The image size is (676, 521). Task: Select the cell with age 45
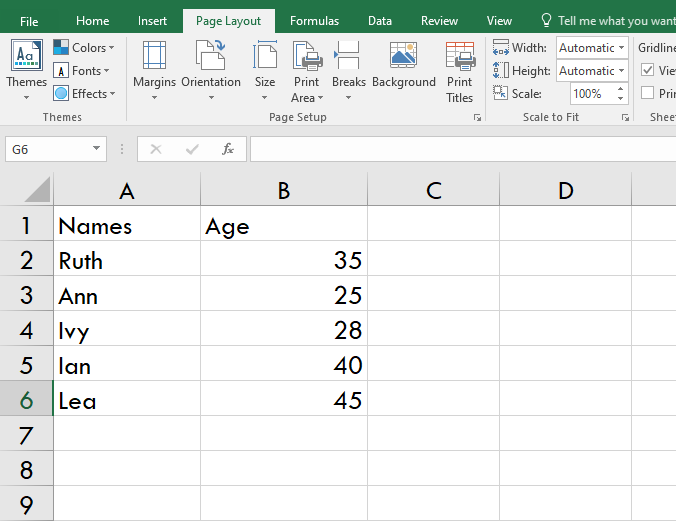pyautogui.click(x=284, y=399)
